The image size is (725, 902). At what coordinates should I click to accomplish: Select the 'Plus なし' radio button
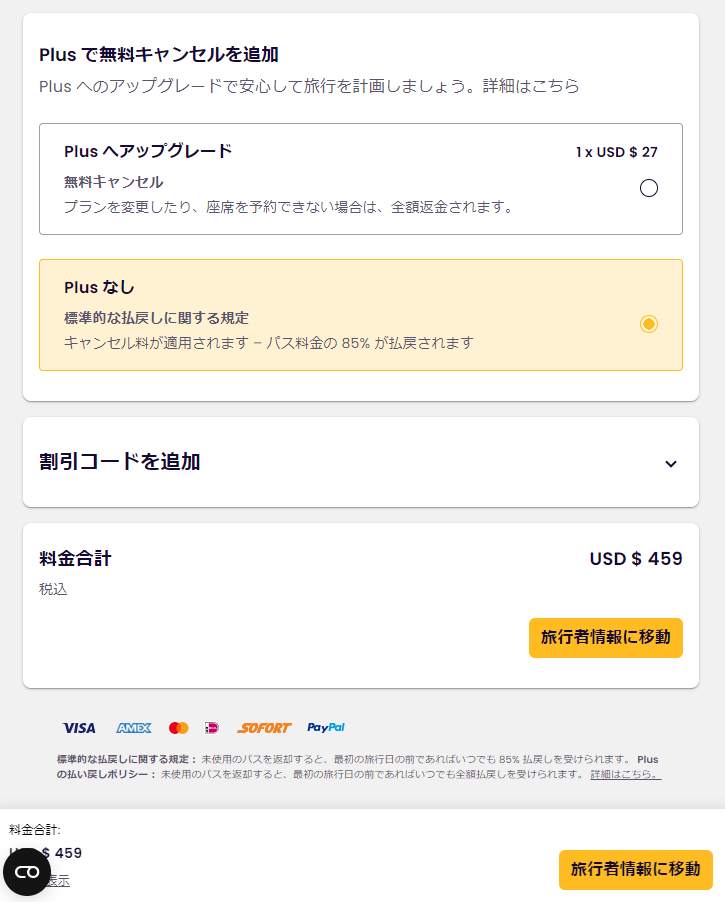click(x=649, y=324)
